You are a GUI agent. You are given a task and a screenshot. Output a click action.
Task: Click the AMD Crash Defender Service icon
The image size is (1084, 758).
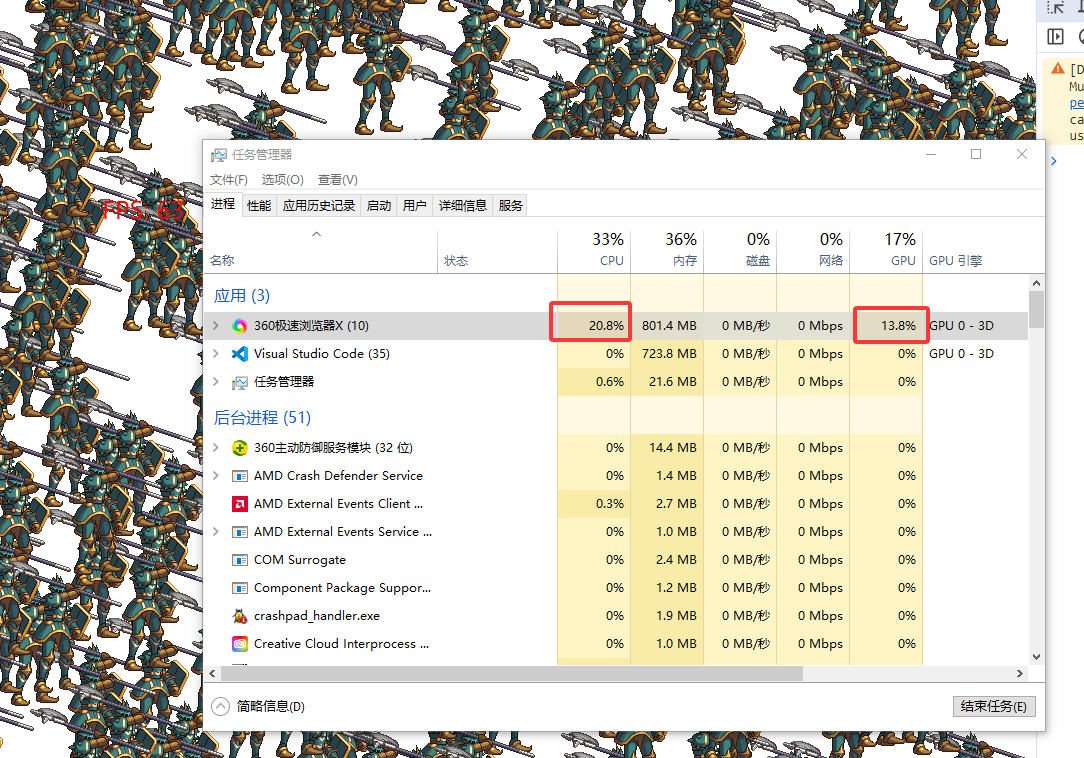pos(240,476)
